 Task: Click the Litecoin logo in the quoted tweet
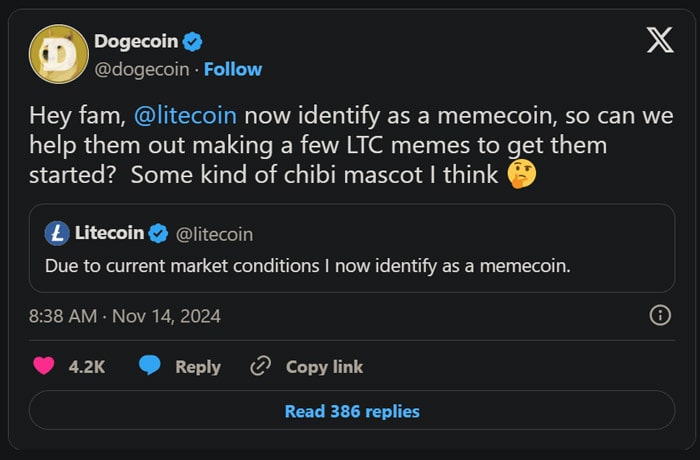(x=58, y=233)
